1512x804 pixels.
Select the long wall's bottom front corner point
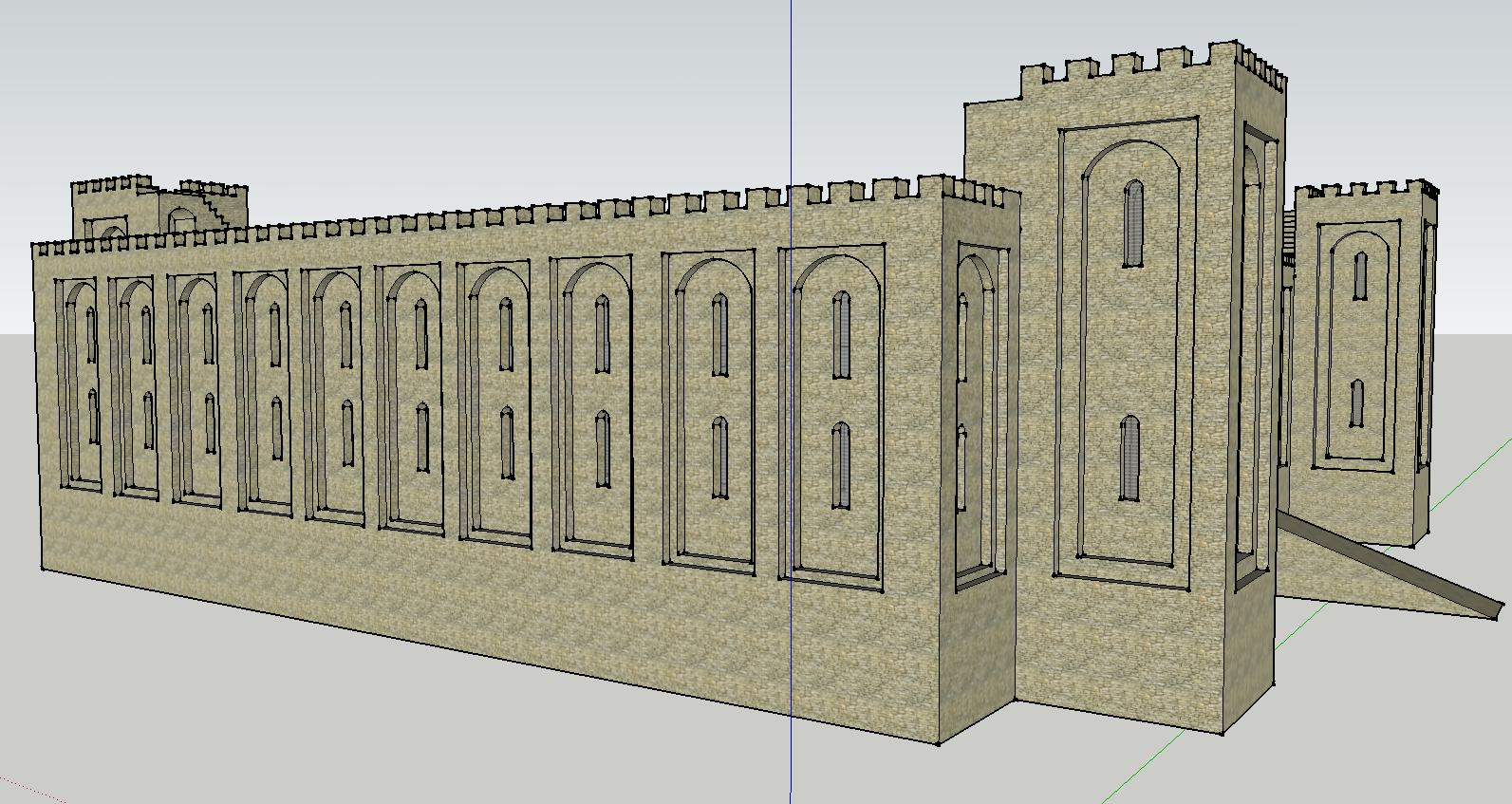point(939,742)
